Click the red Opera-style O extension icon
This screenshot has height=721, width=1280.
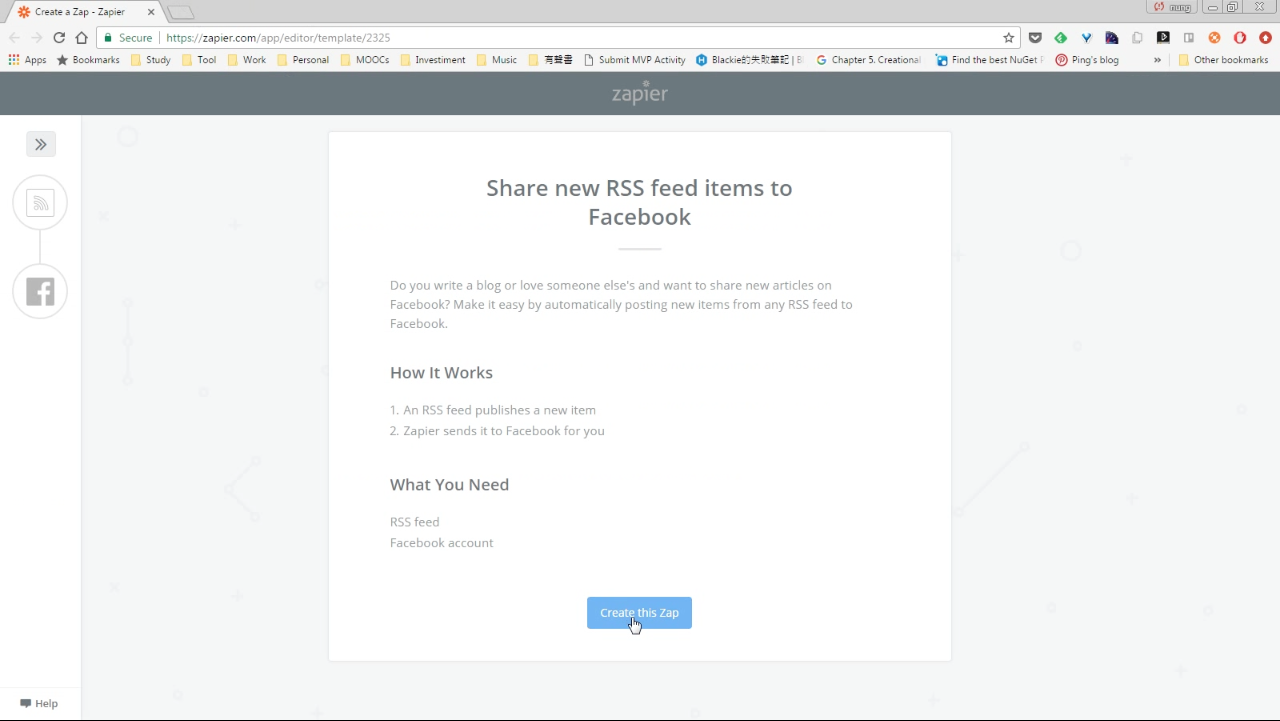pyautogui.click(x=1240, y=37)
